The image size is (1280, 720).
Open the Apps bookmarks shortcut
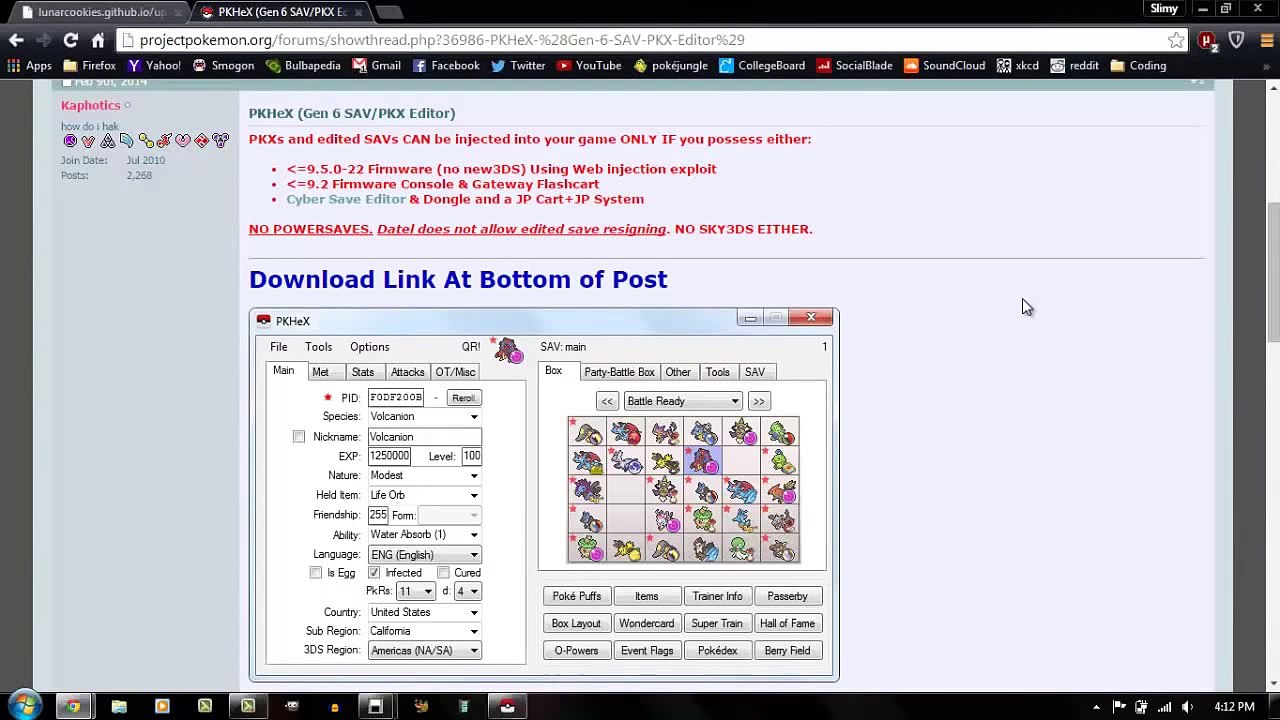pos(29,65)
